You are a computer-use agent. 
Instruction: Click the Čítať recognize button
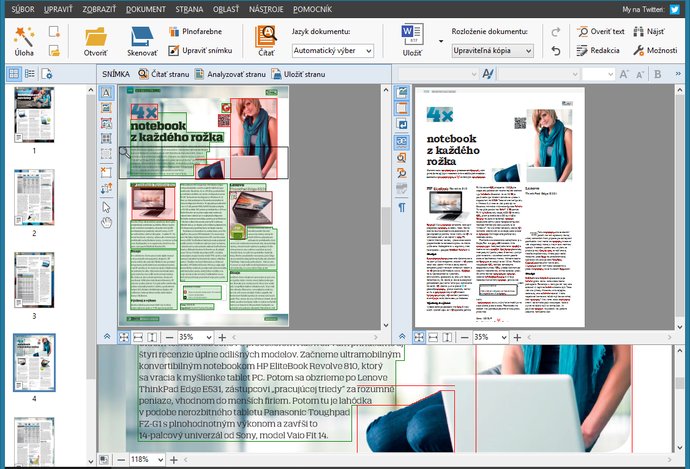tap(266, 41)
